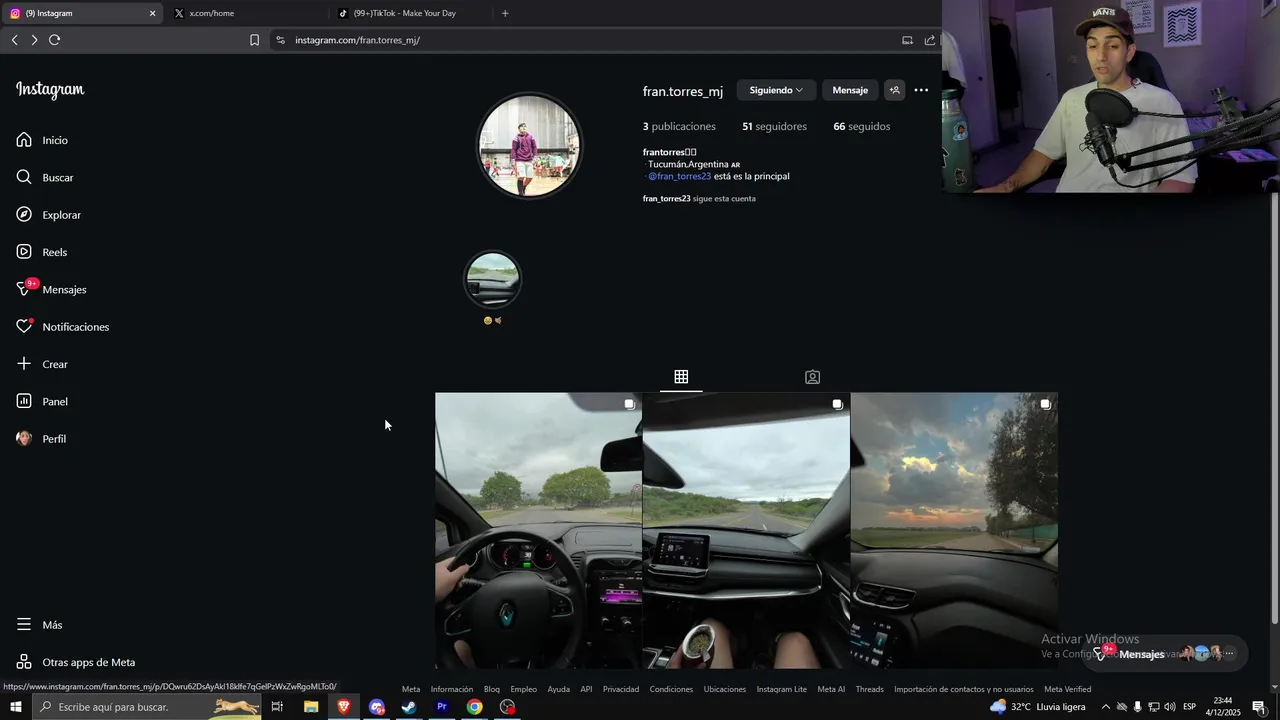Open Premiere Pro from taskbar
The width and height of the screenshot is (1280, 720).
pos(442,707)
